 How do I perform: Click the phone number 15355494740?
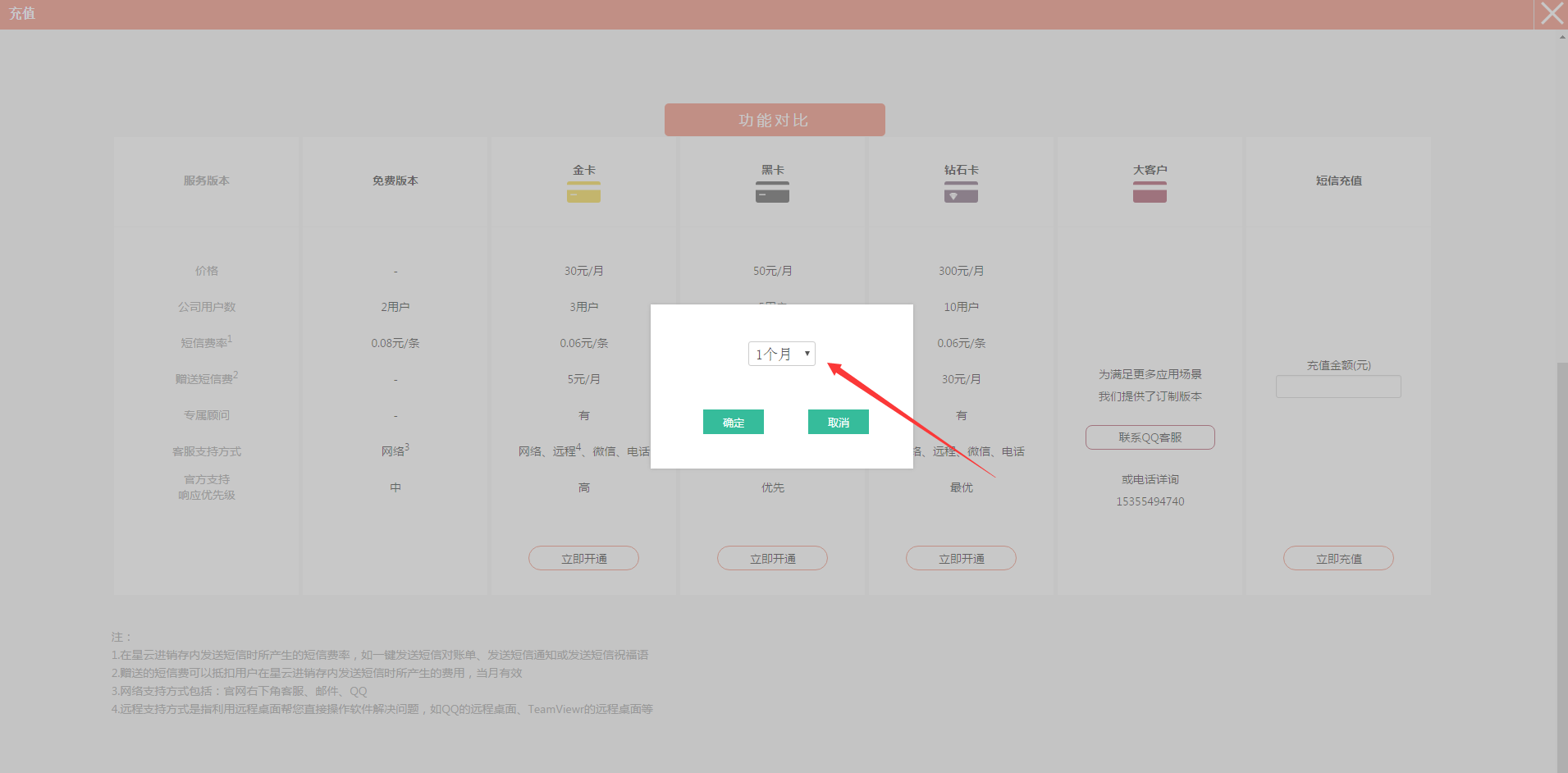pos(1150,501)
